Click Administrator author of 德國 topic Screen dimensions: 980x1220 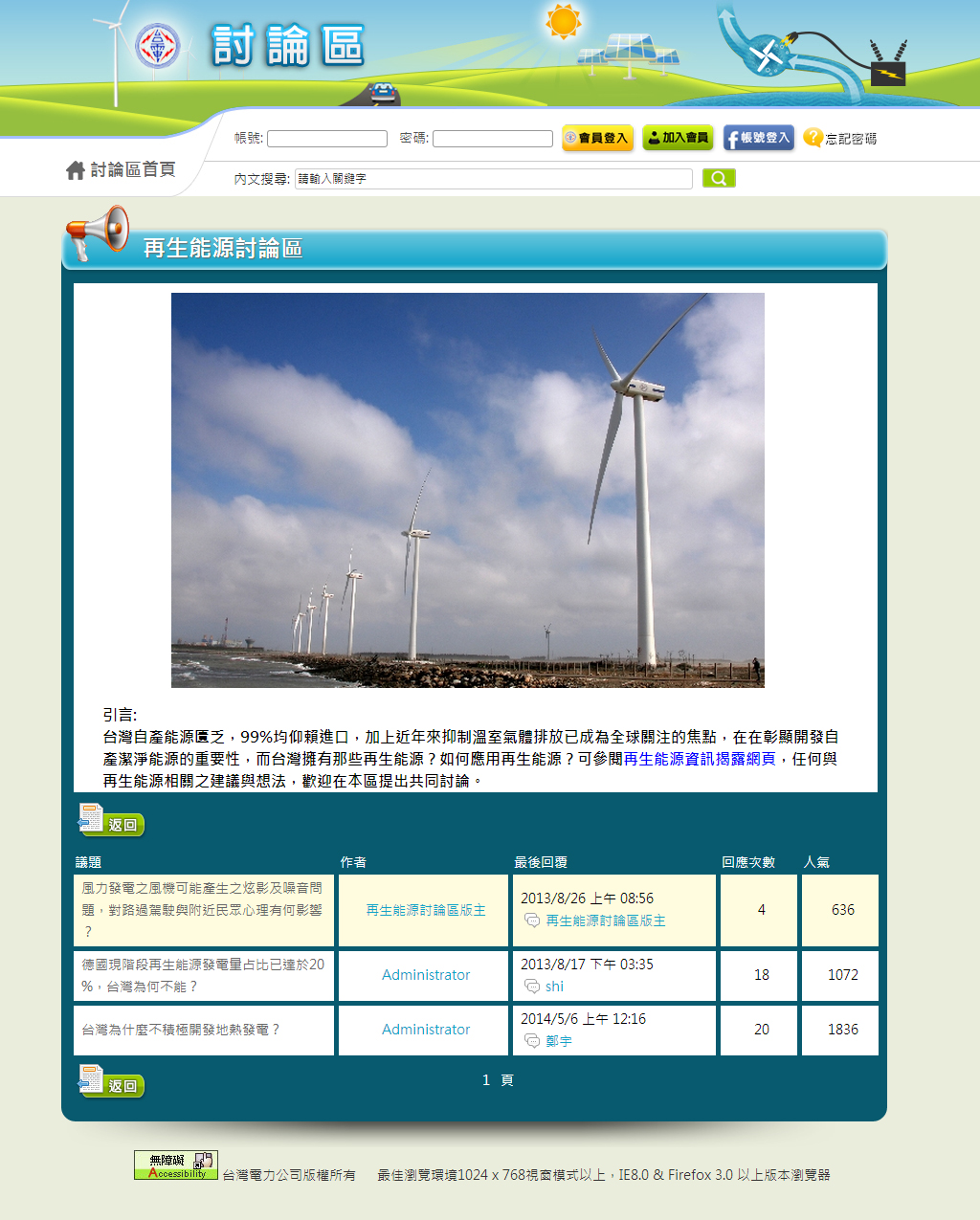point(426,975)
